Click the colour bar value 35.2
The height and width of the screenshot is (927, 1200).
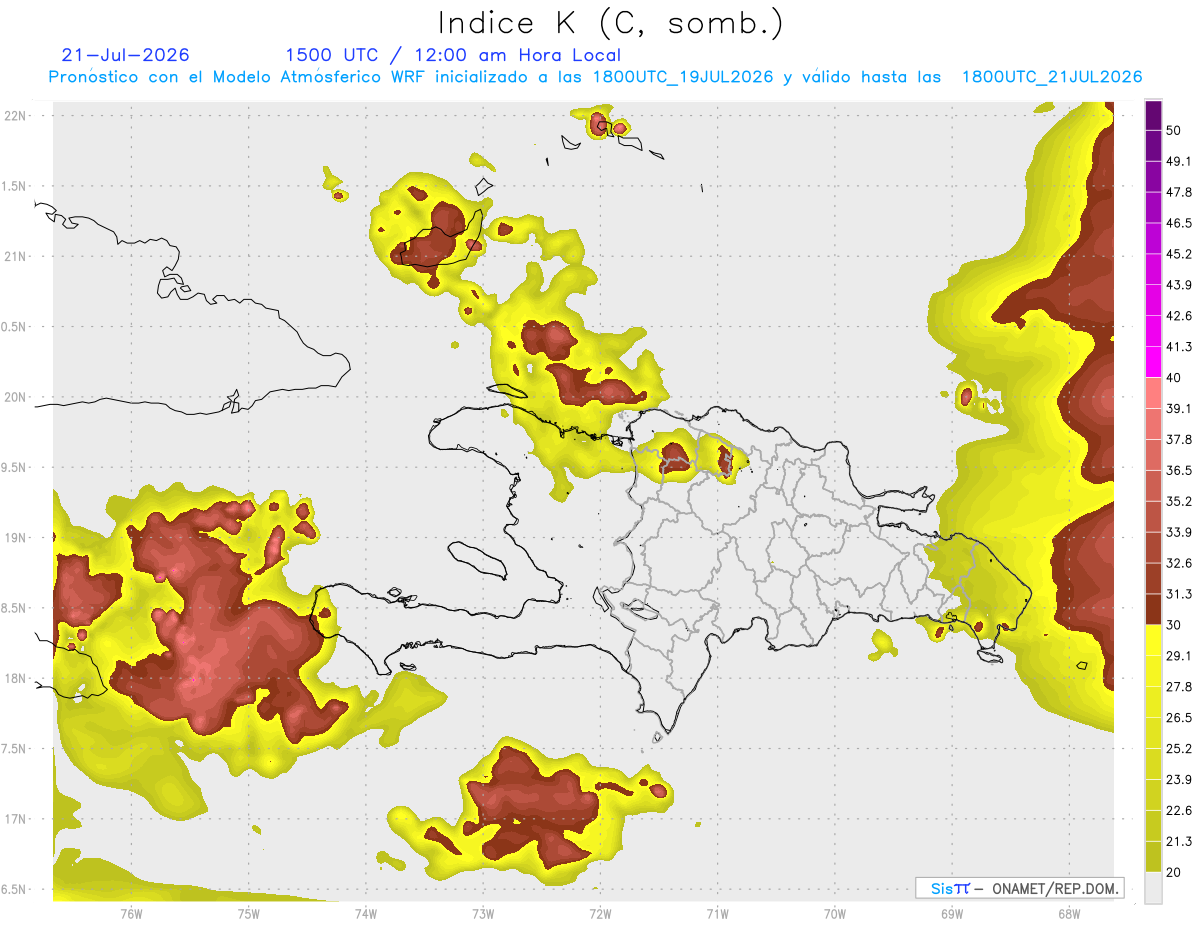click(x=1179, y=501)
